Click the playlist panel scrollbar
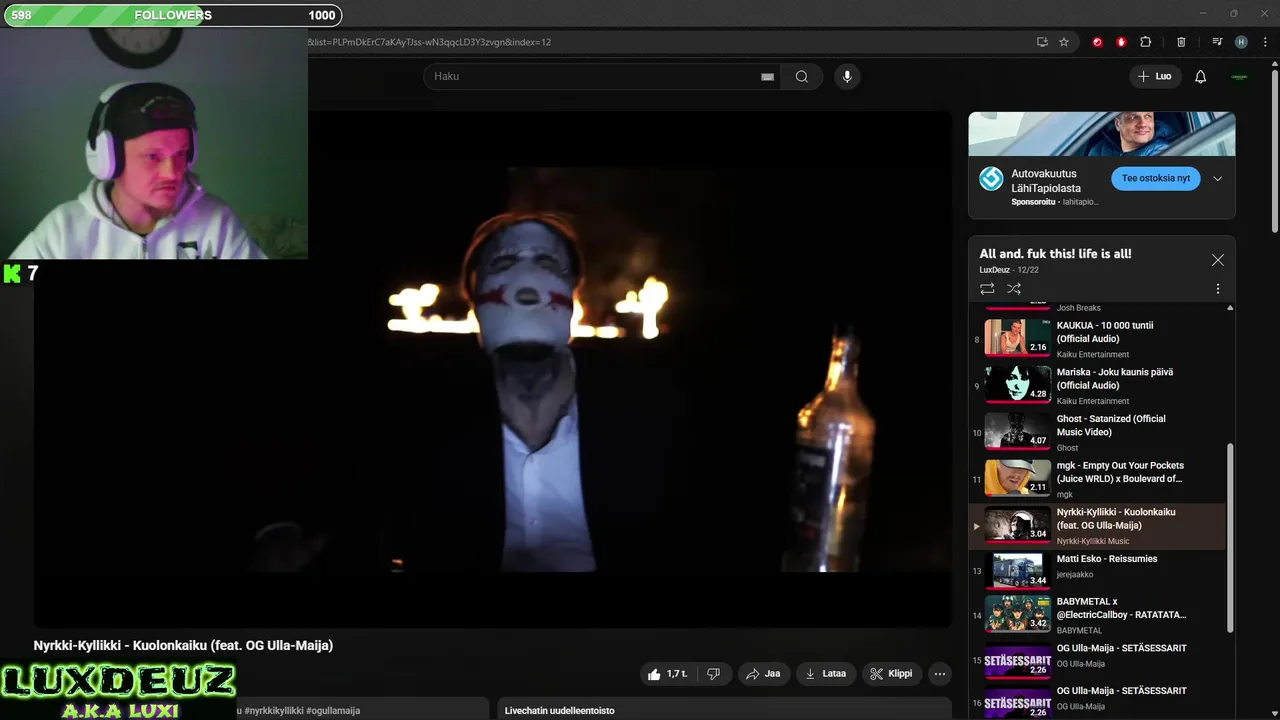This screenshot has height=720, width=1280. point(1231,539)
